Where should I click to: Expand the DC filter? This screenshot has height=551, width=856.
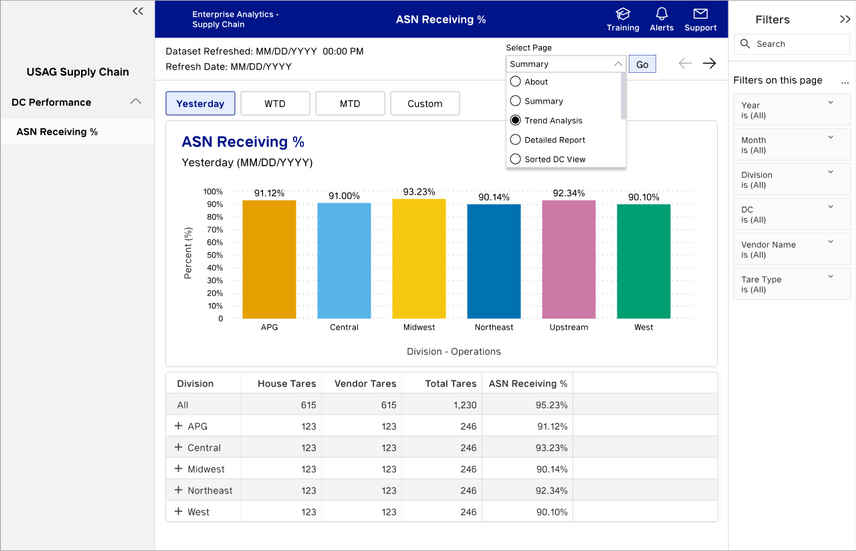[x=830, y=206]
